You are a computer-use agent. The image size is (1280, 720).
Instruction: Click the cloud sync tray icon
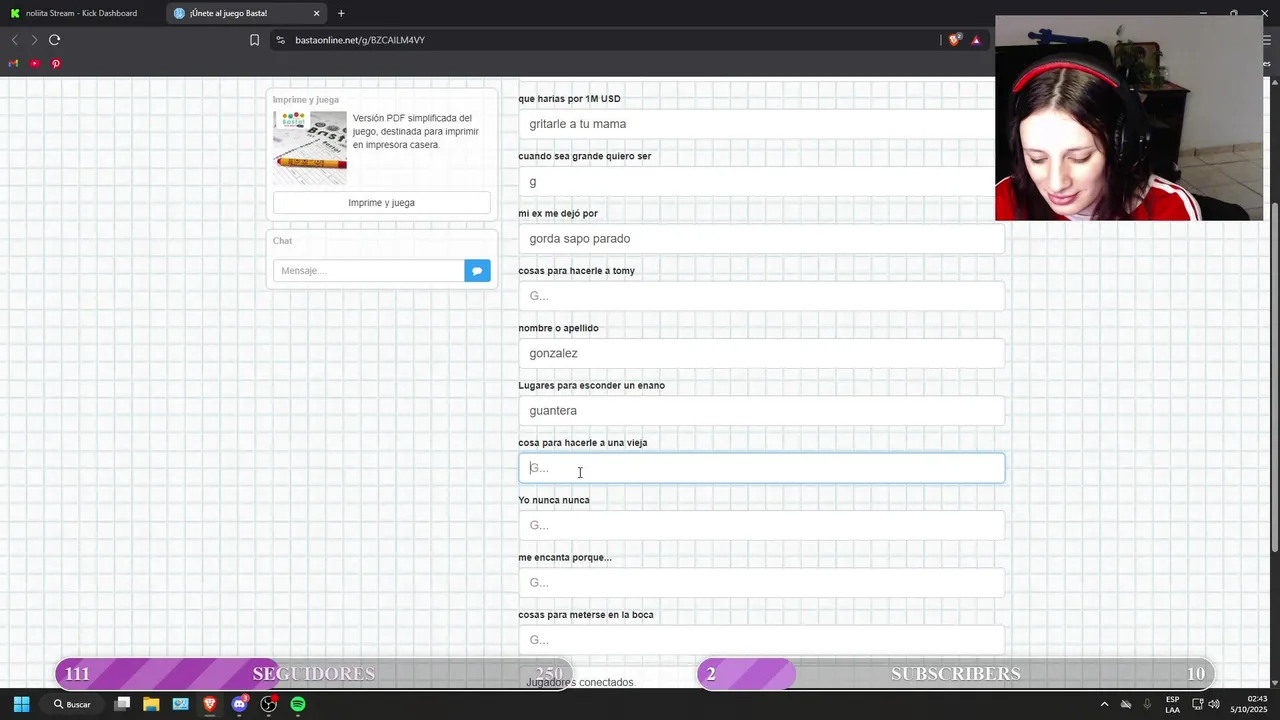[x=1126, y=704]
